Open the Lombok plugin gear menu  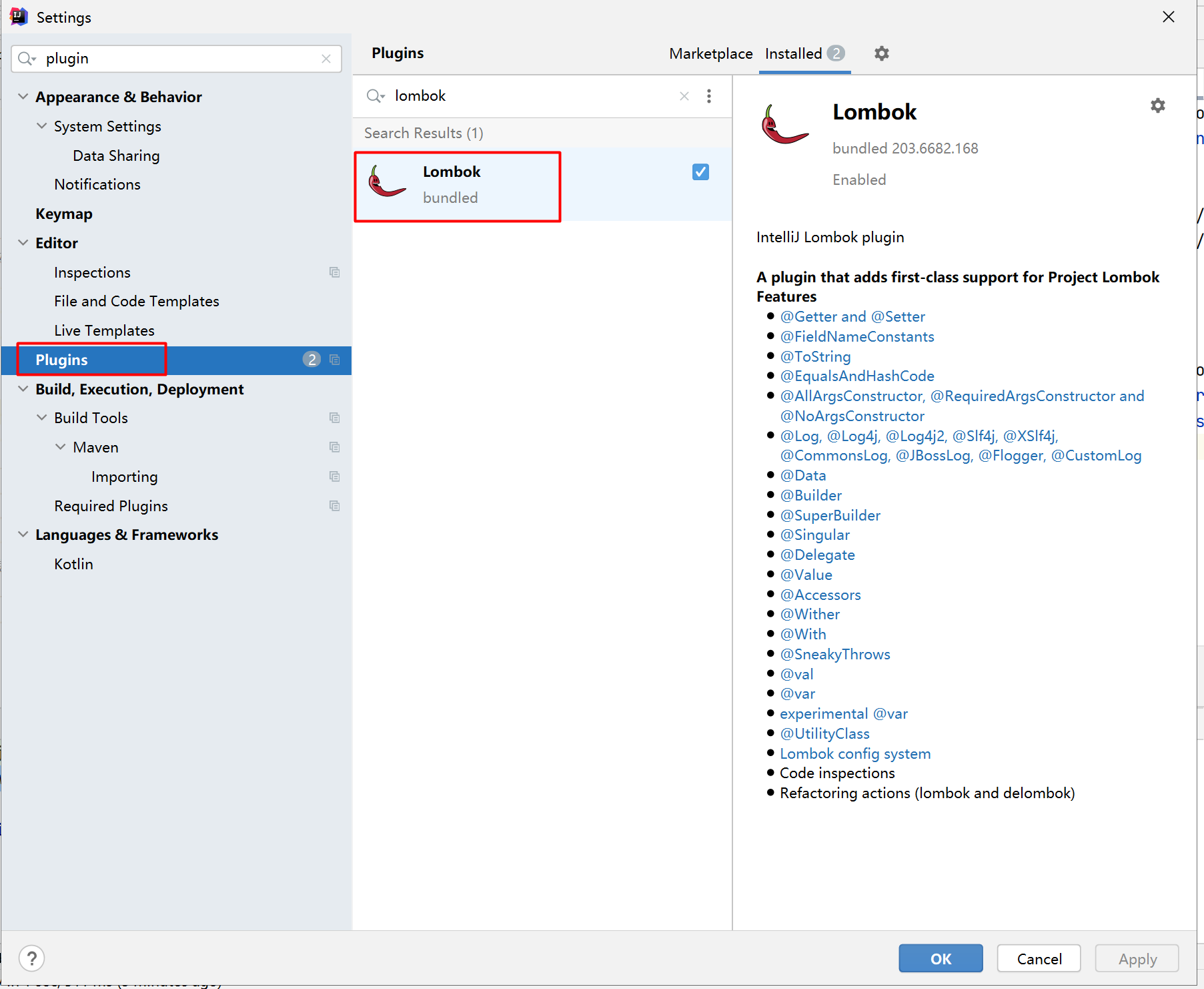tap(1158, 105)
